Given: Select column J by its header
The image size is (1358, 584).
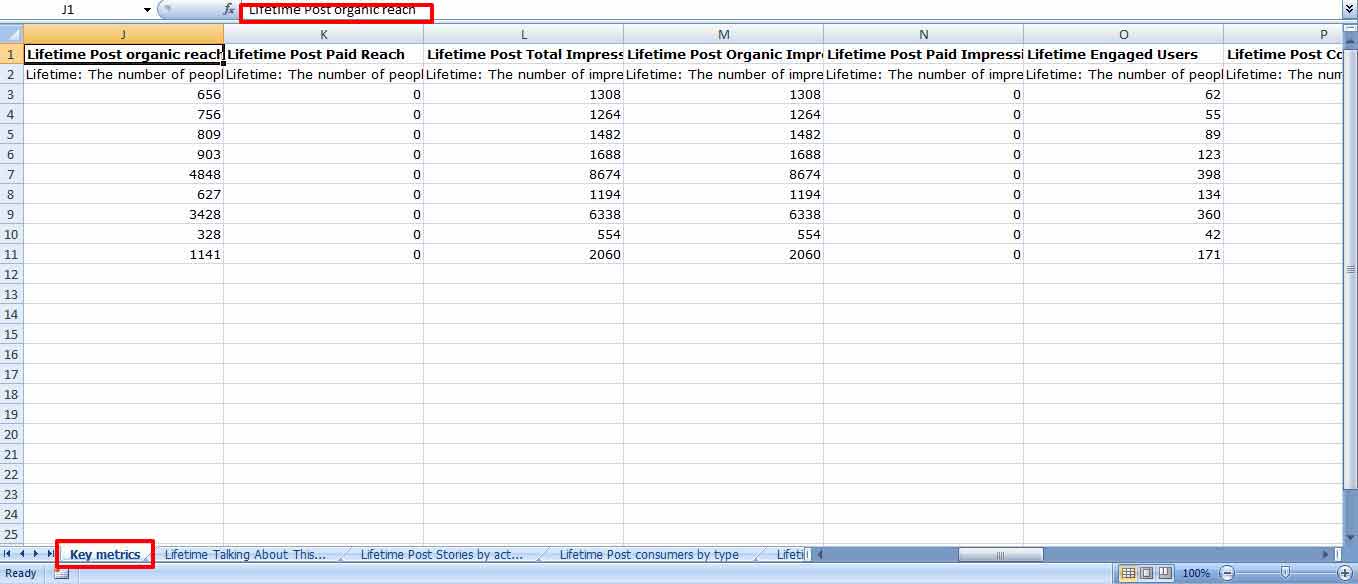Looking at the screenshot, I should [x=123, y=33].
